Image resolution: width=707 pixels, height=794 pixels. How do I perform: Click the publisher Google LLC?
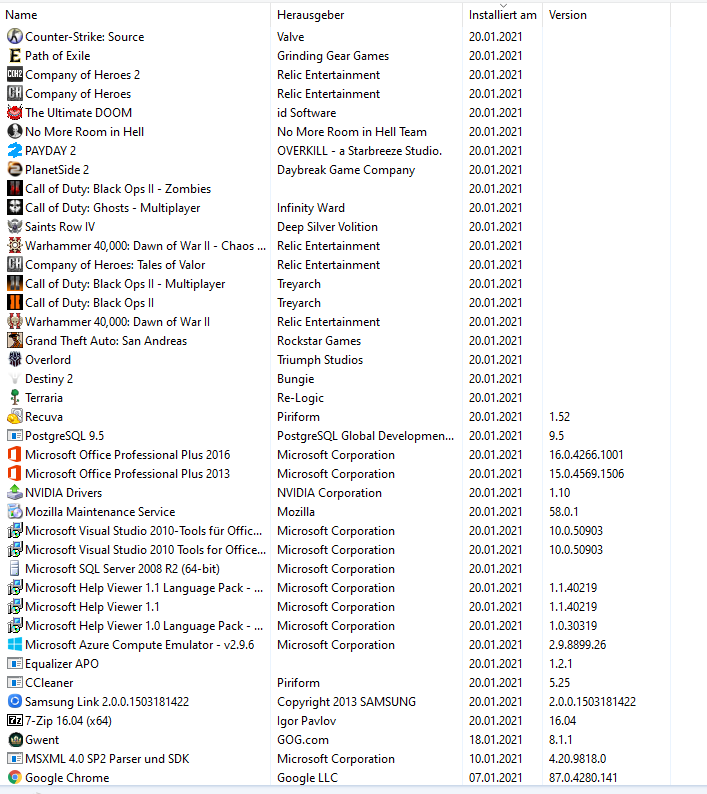pos(307,777)
